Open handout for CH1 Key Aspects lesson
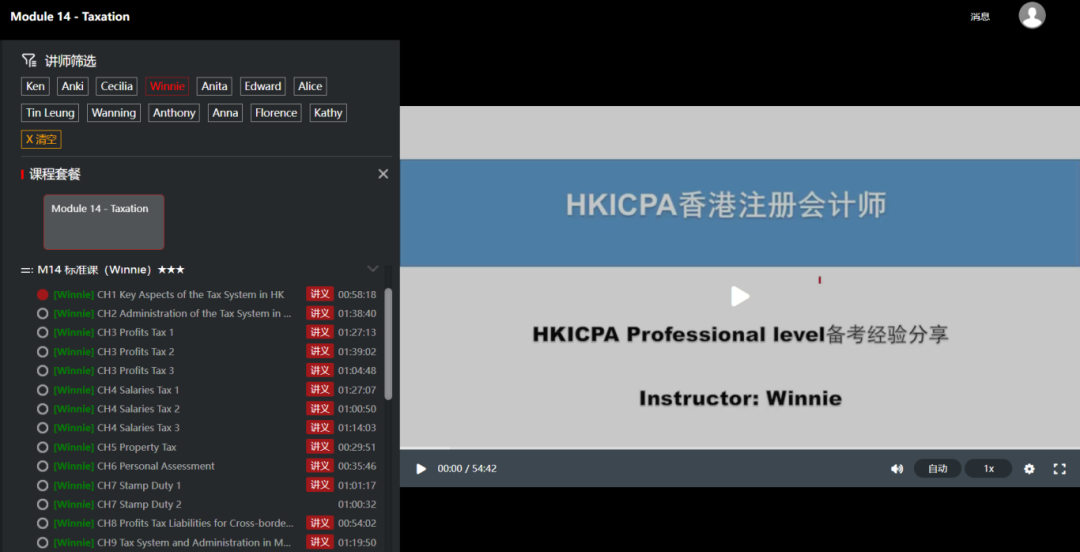The height and width of the screenshot is (552, 1080). point(320,294)
